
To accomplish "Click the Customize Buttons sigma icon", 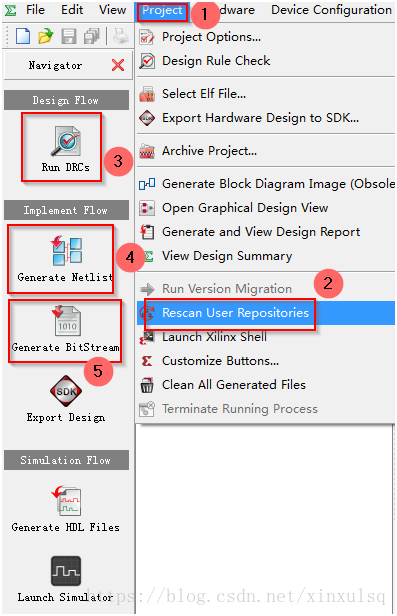I will pyautogui.click(x=147, y=361).
